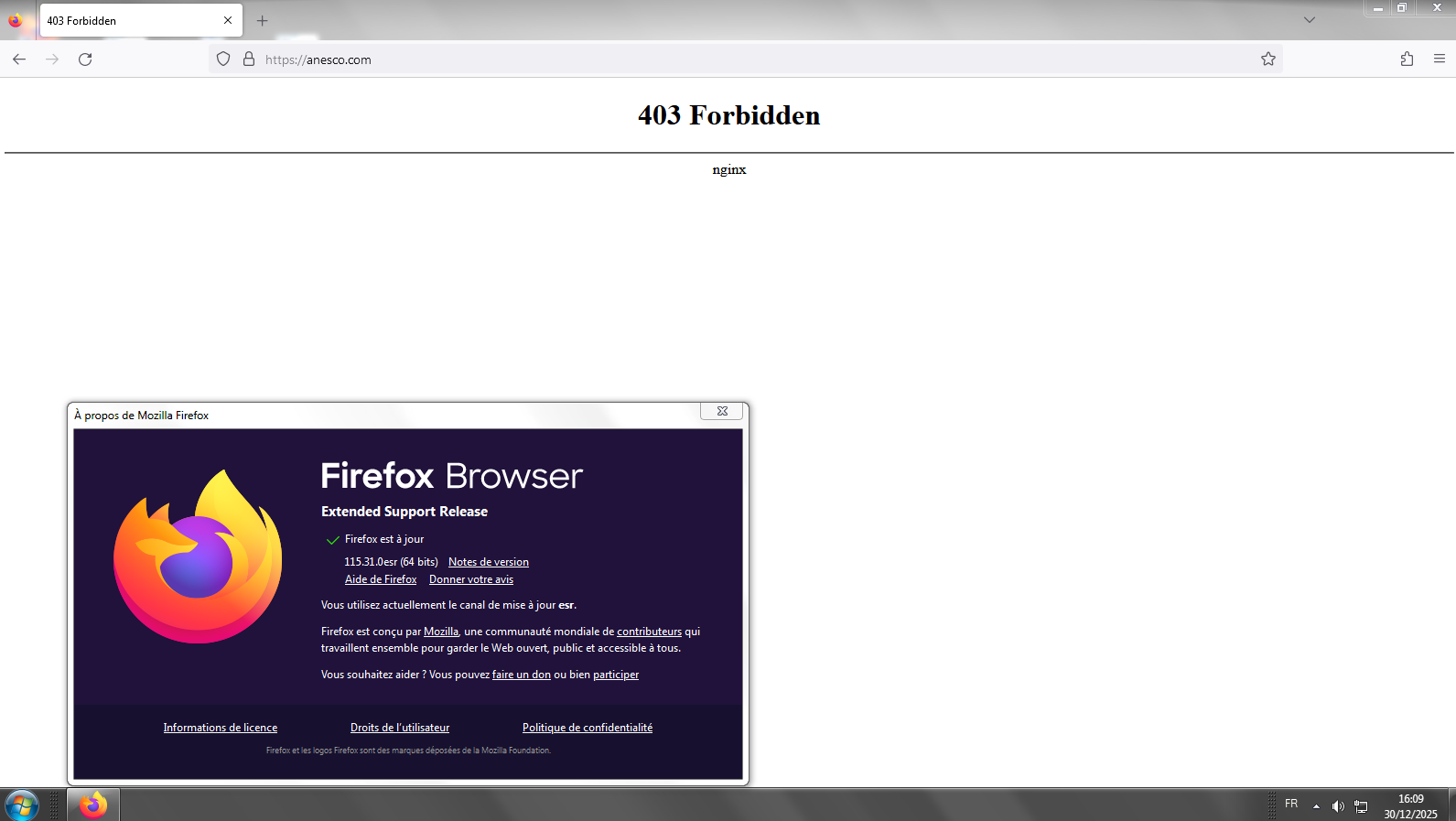Close the 403 Forbidden tab
Image resolution: width=1456 pixels, height=821 pixels.
tap(228, 20)
